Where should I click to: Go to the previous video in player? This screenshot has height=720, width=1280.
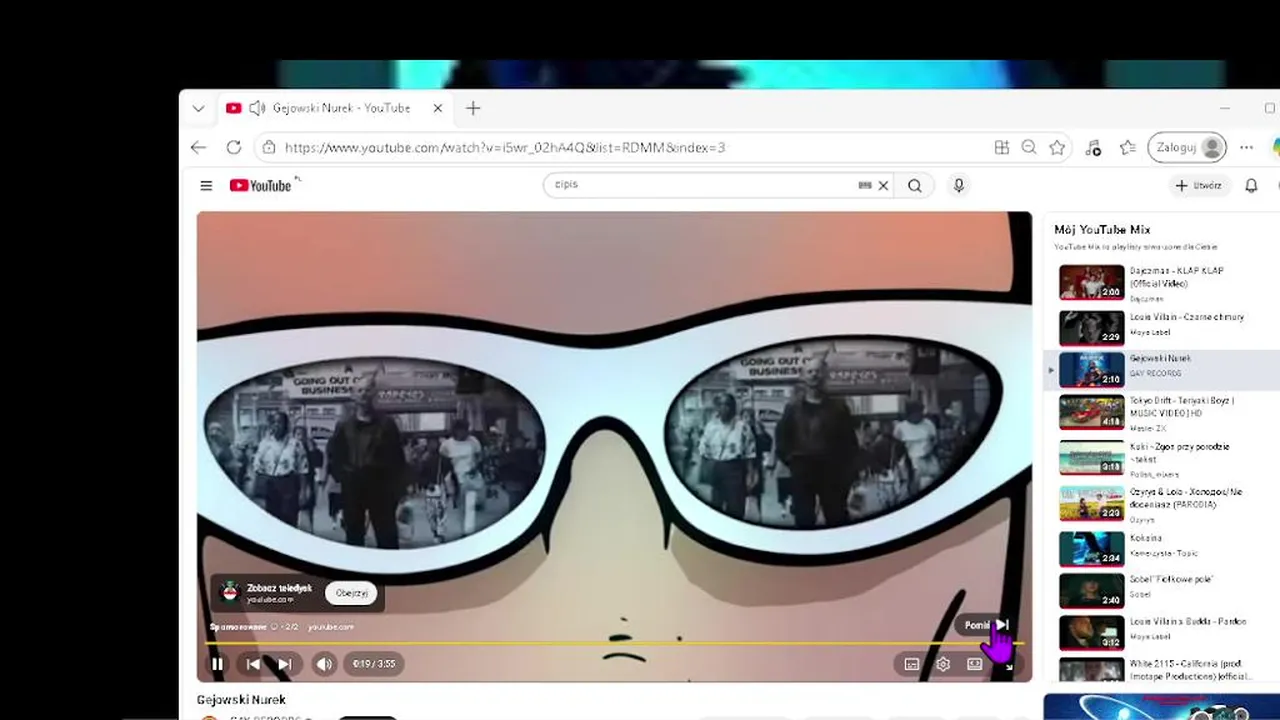click(253, 664)
